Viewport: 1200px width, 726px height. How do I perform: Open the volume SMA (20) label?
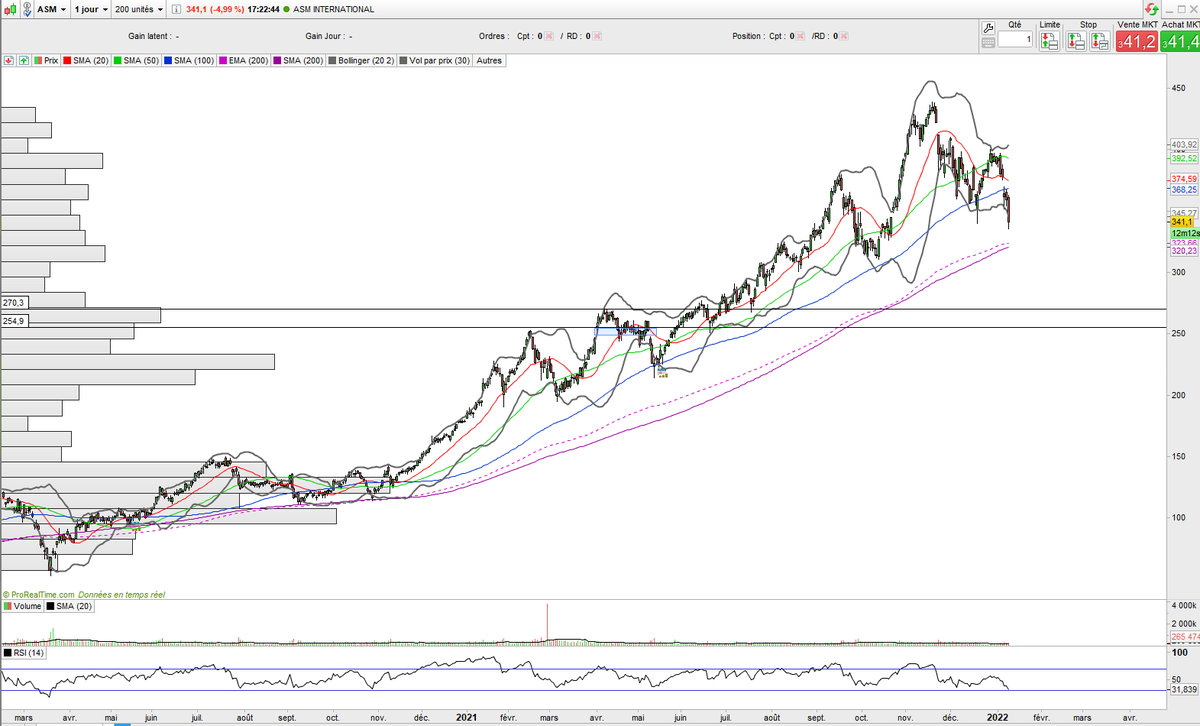click(x=68, y=606)
